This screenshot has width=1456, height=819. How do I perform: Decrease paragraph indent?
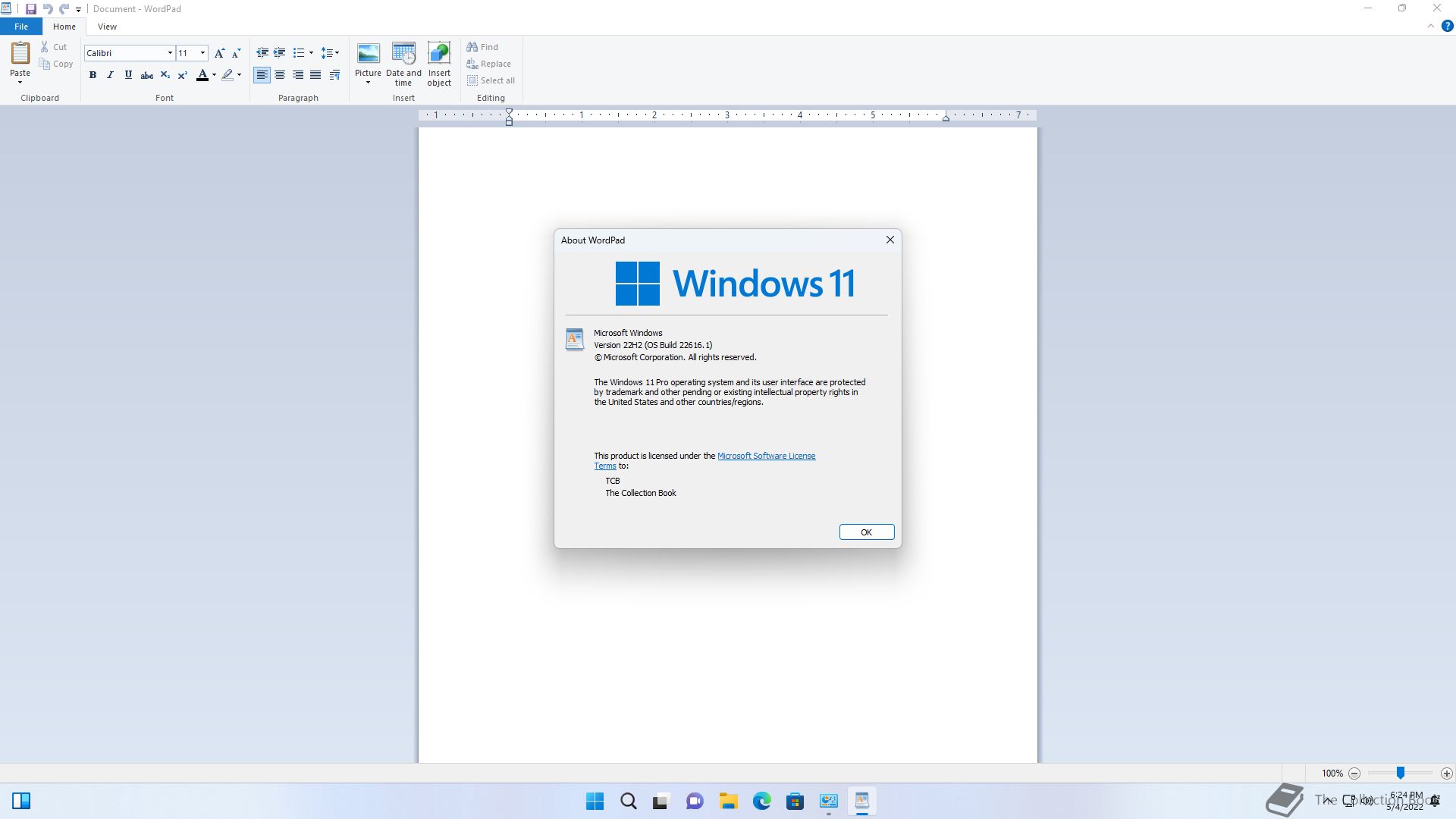point(262,53)
